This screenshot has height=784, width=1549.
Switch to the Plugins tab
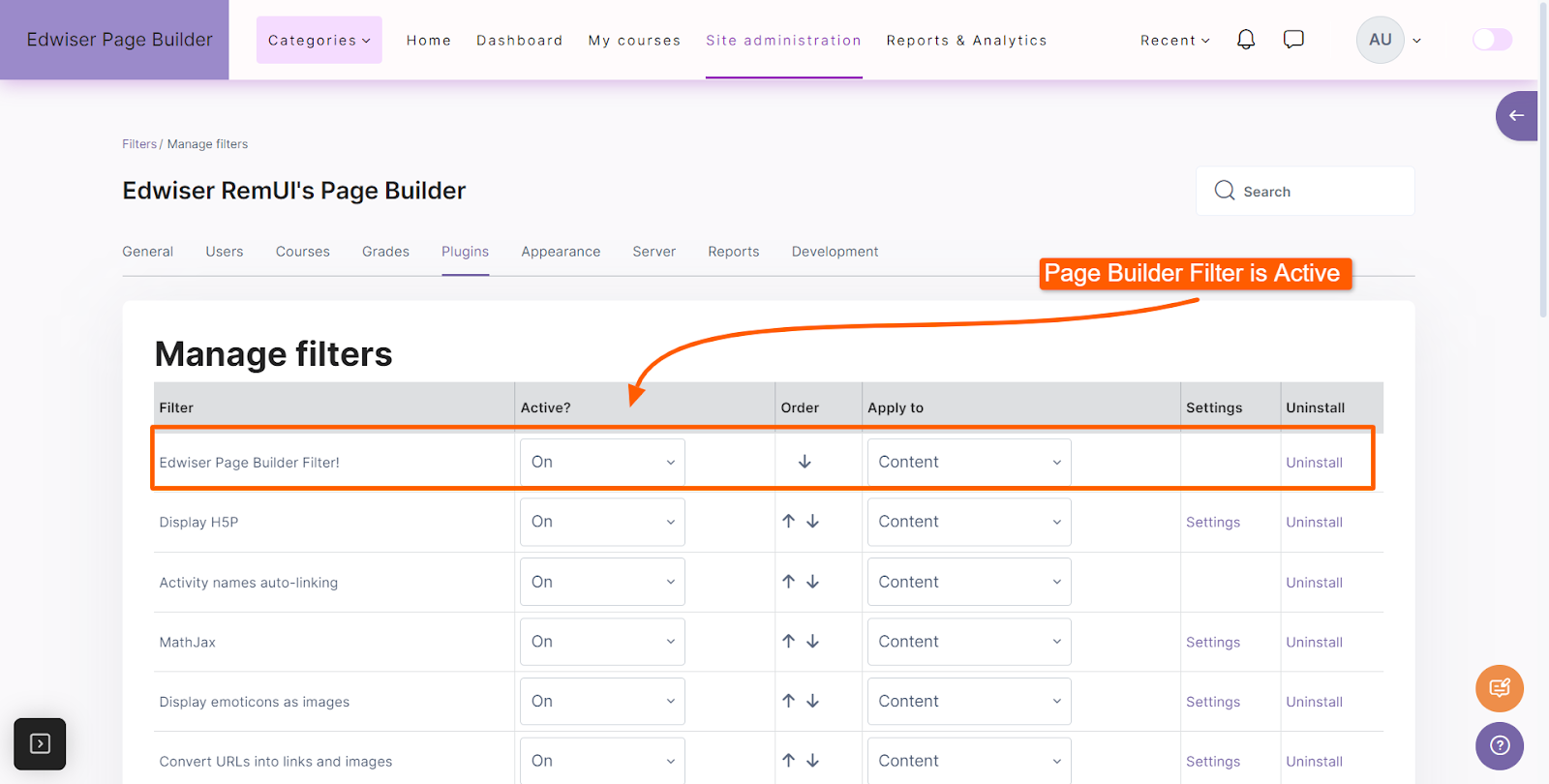[466, 252]
